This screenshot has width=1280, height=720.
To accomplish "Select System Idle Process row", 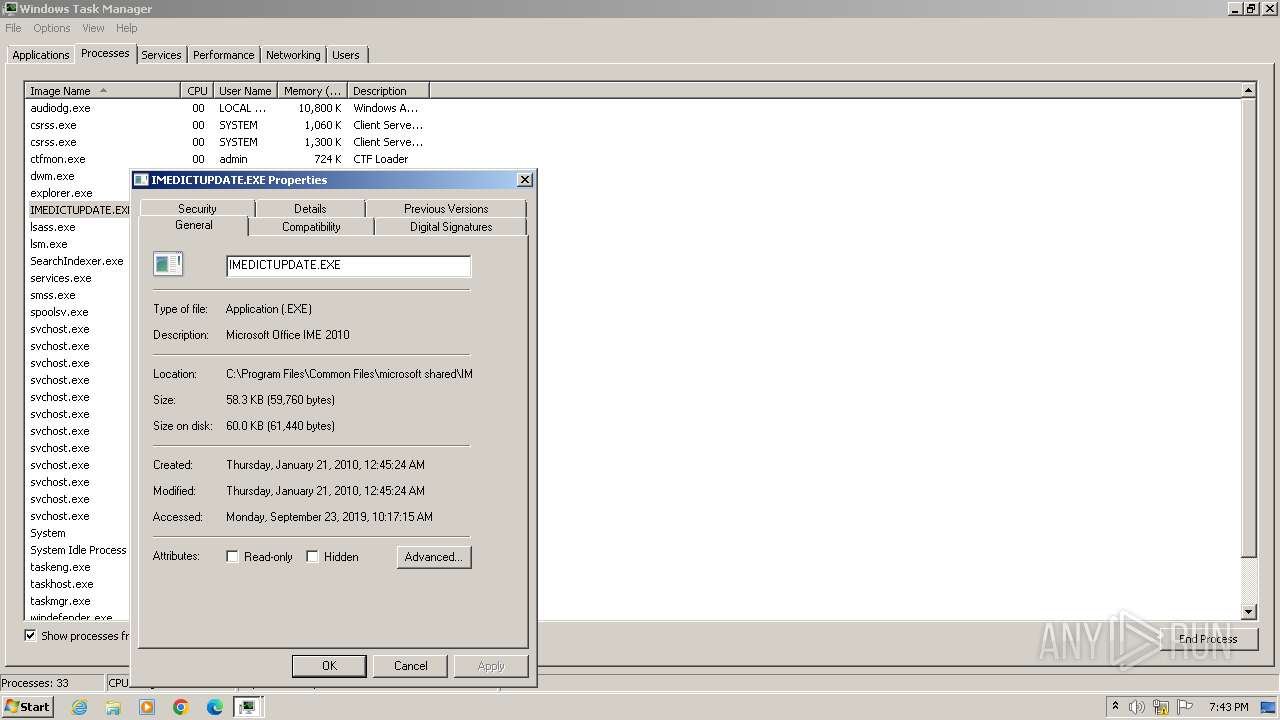I will click(x=78, y=550).
